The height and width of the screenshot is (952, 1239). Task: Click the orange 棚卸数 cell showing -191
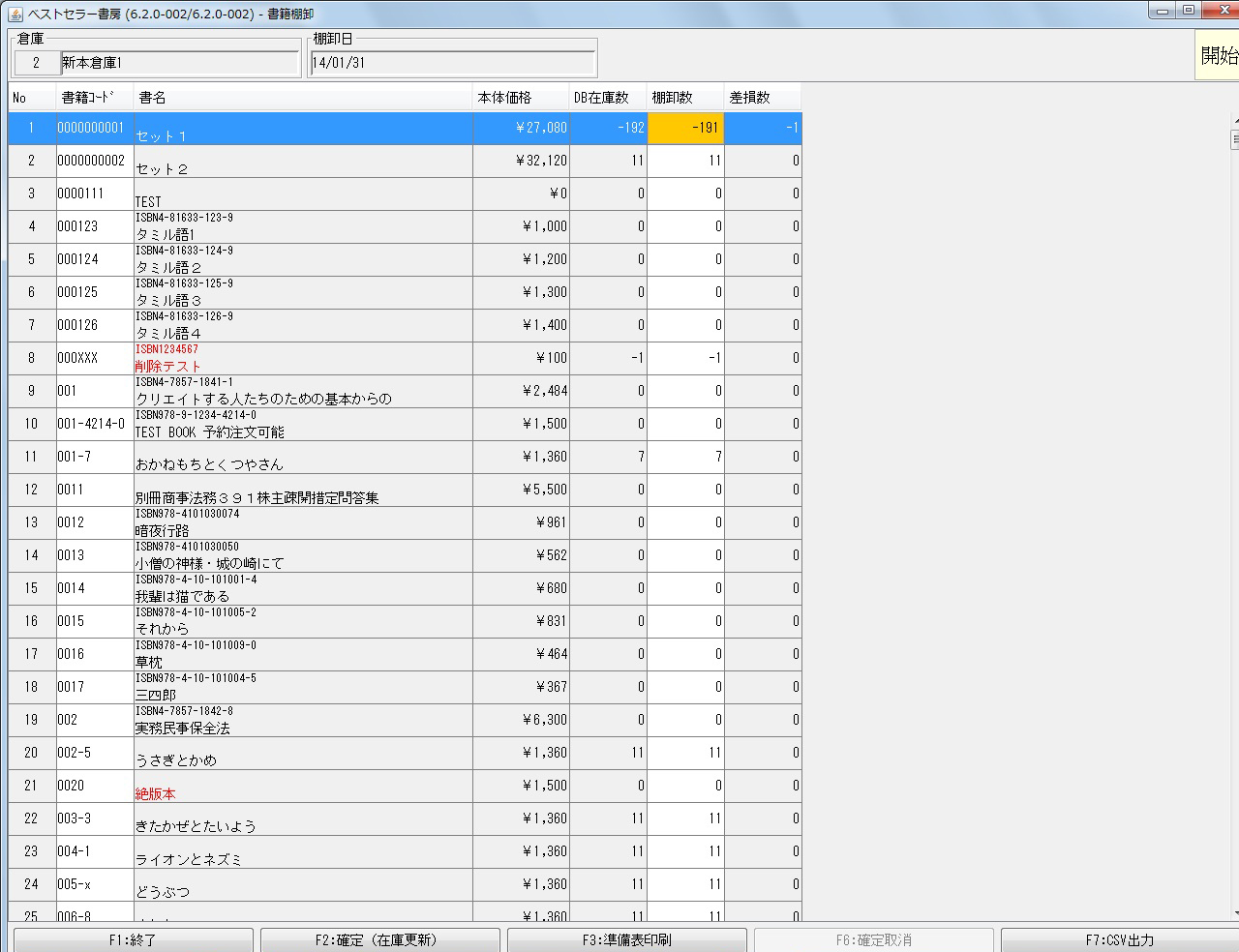tap(685, 128)
